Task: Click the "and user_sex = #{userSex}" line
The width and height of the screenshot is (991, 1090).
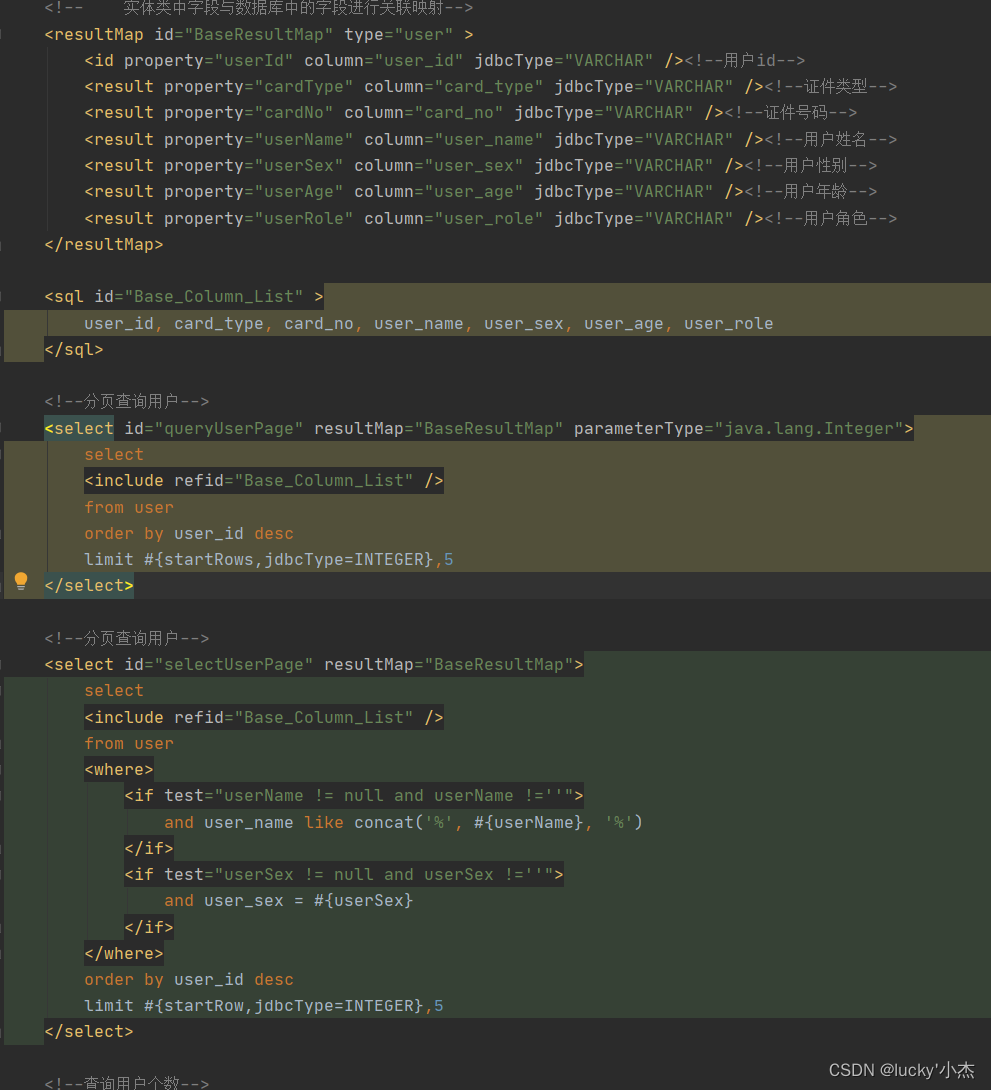Action: (288, 901)
